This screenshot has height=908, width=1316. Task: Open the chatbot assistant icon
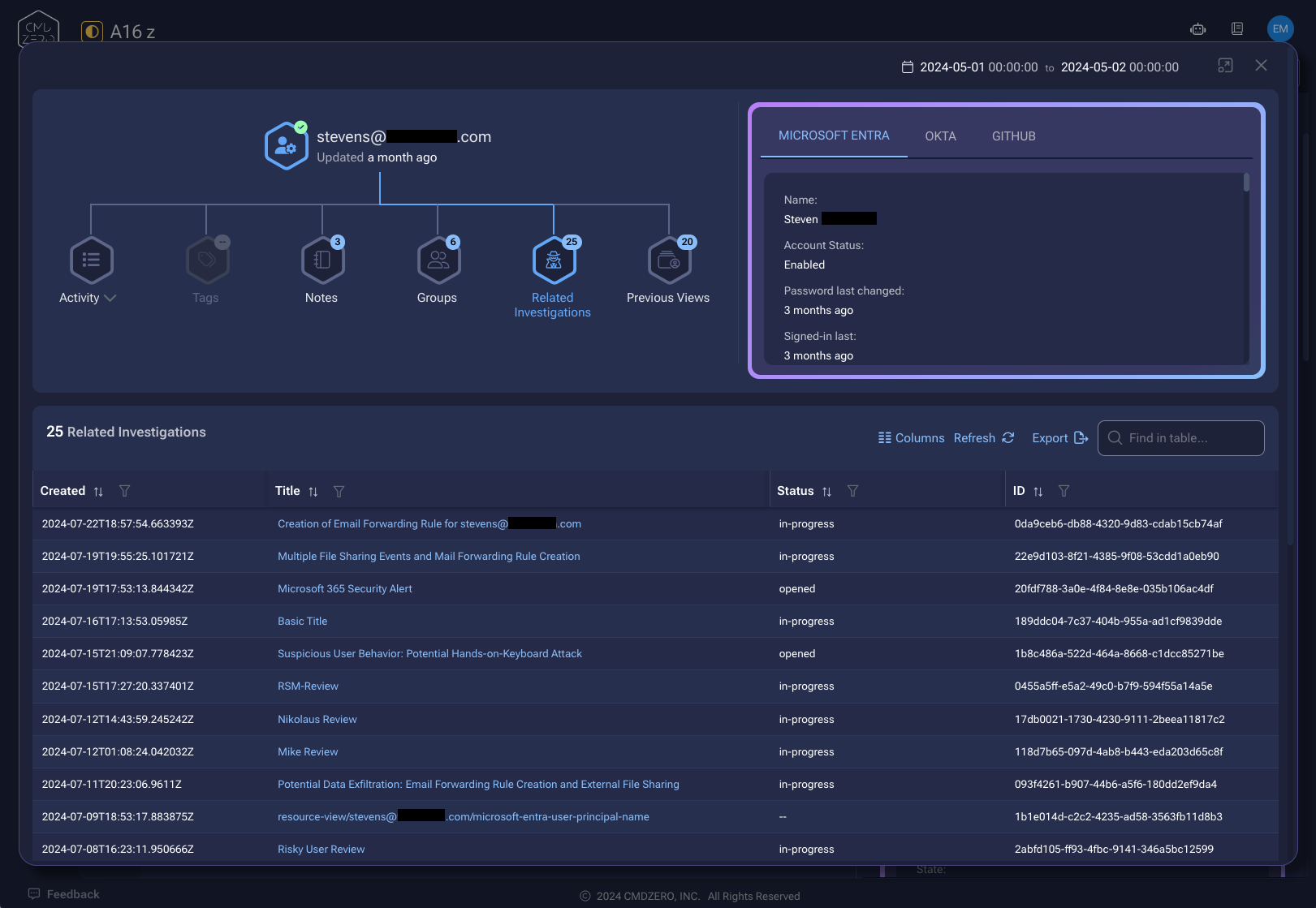(1197, 29)
